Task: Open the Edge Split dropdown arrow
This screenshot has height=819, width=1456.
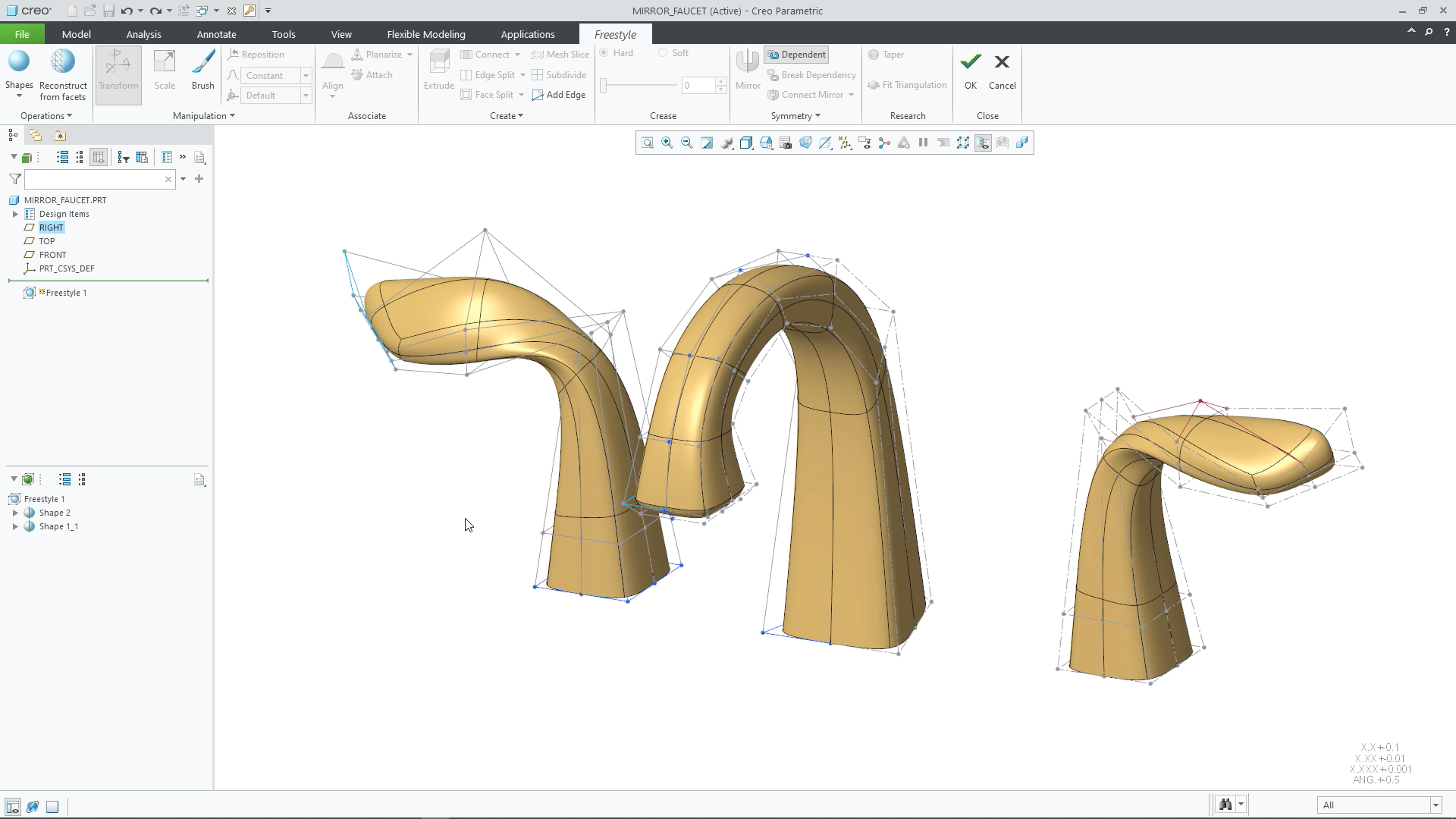Action: (x=522, y=75)
